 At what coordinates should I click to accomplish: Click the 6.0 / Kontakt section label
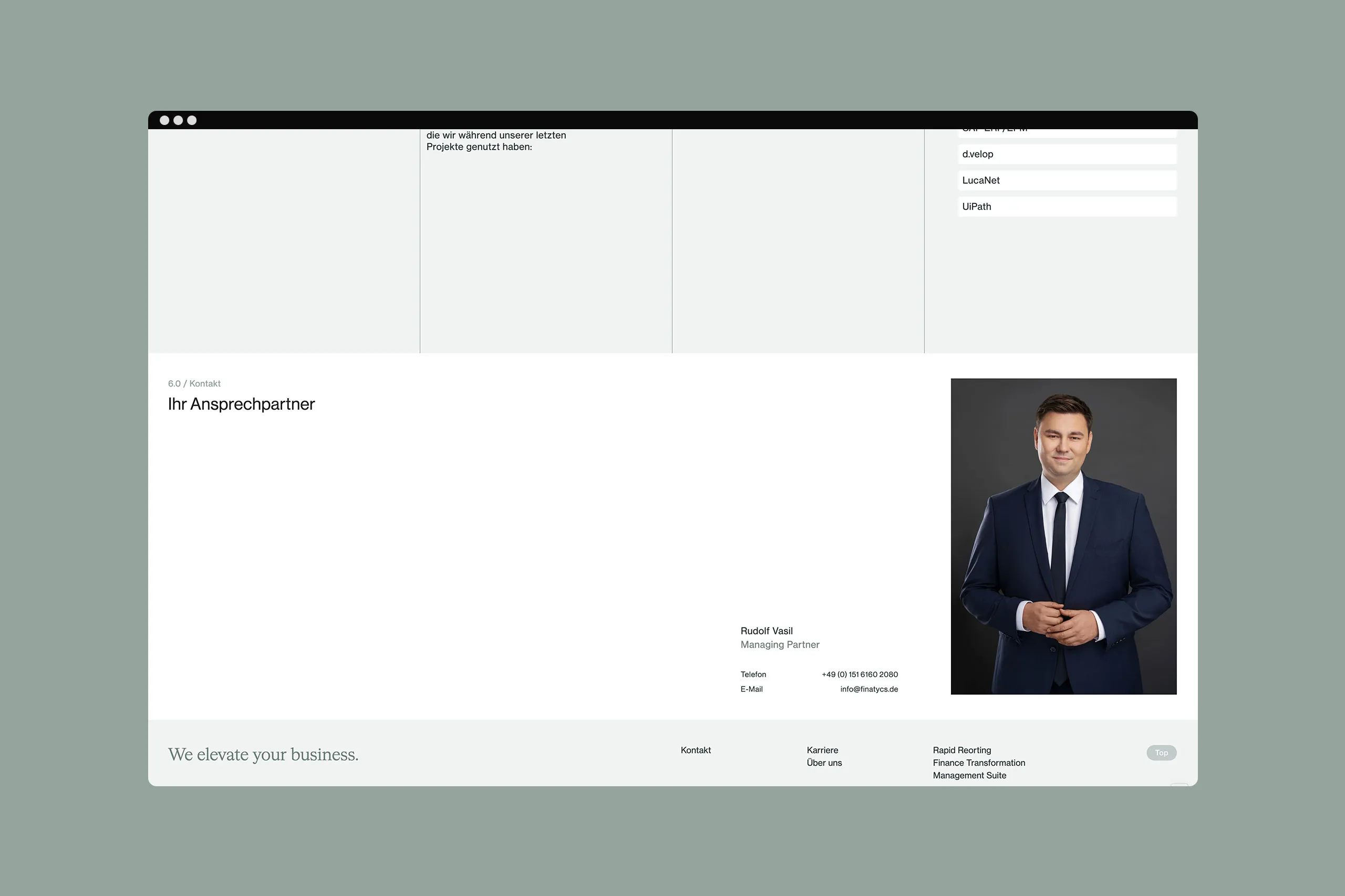coord(194,383)
